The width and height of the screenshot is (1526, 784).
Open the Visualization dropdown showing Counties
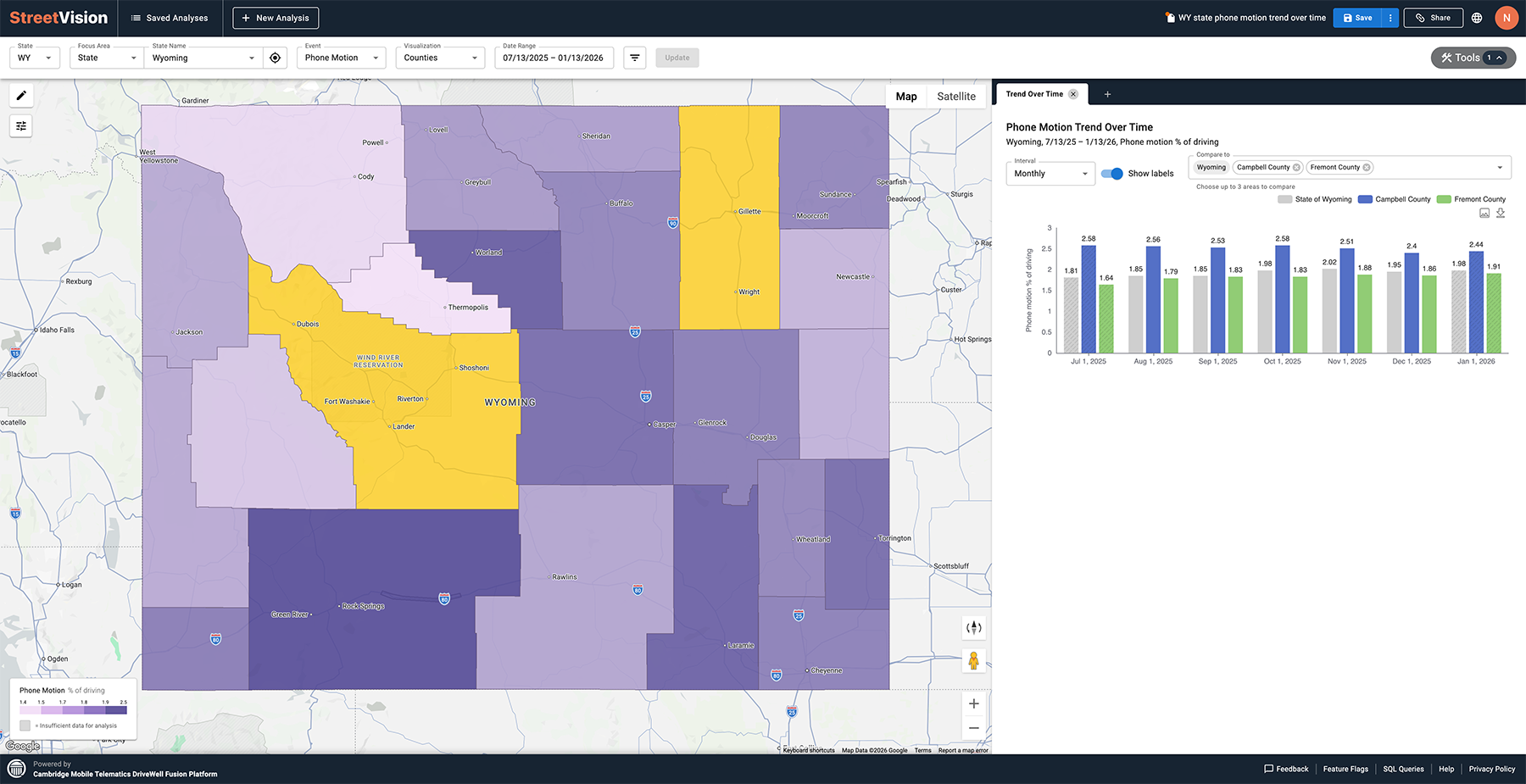pos(439,58)
